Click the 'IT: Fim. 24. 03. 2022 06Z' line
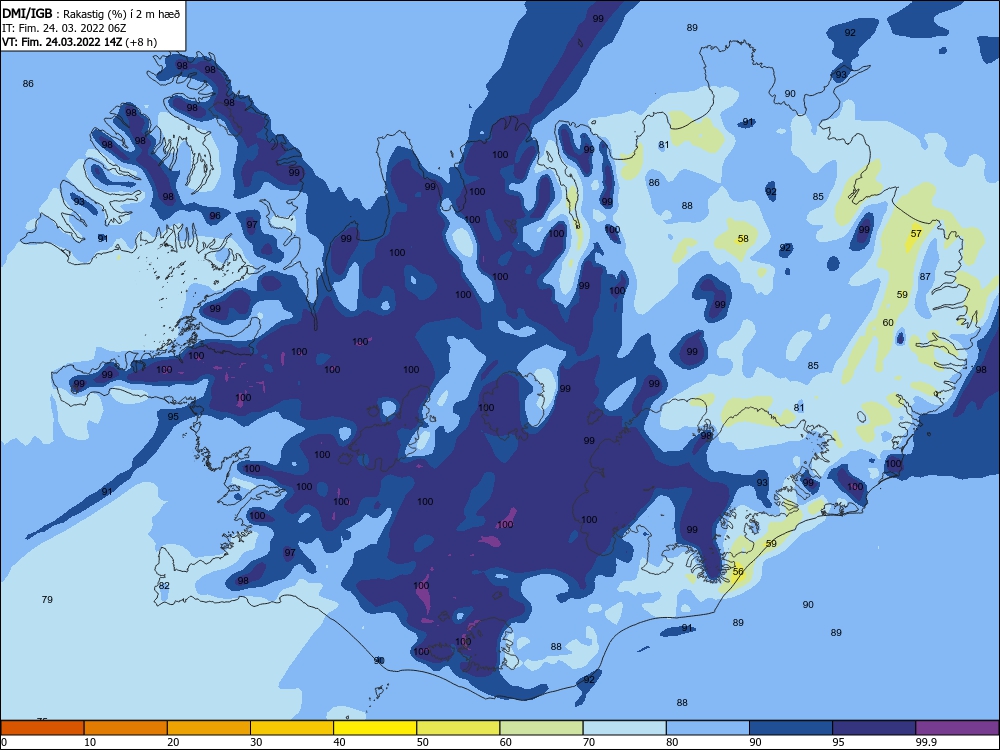The width and height of the screenshot is (1000, 750). point(64,28)
